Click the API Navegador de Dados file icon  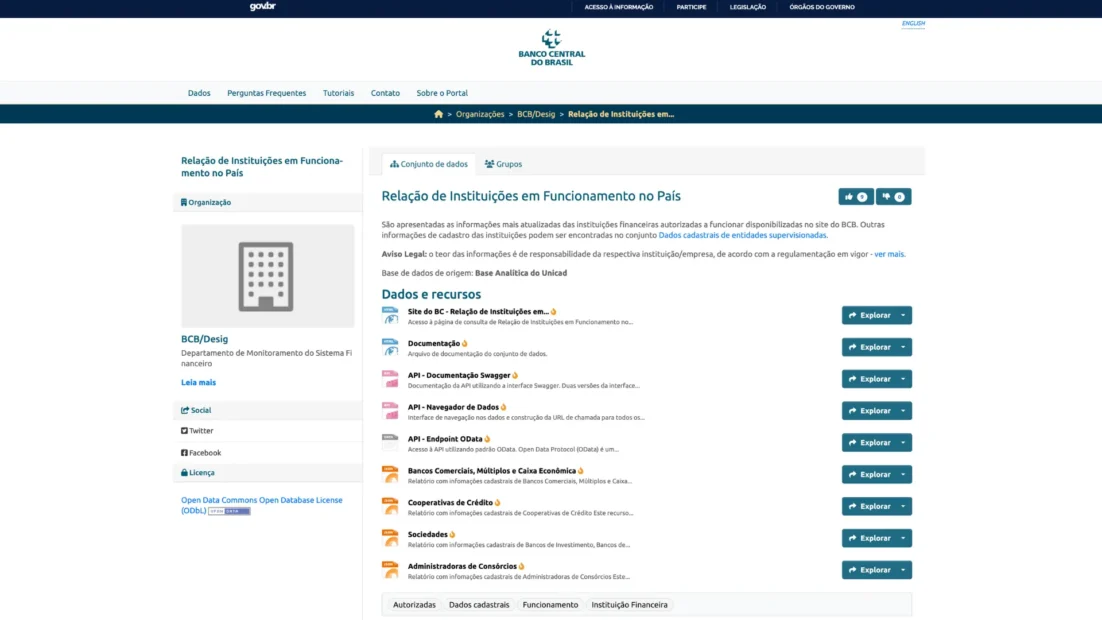pyautogui.click(x=390, y=411)
